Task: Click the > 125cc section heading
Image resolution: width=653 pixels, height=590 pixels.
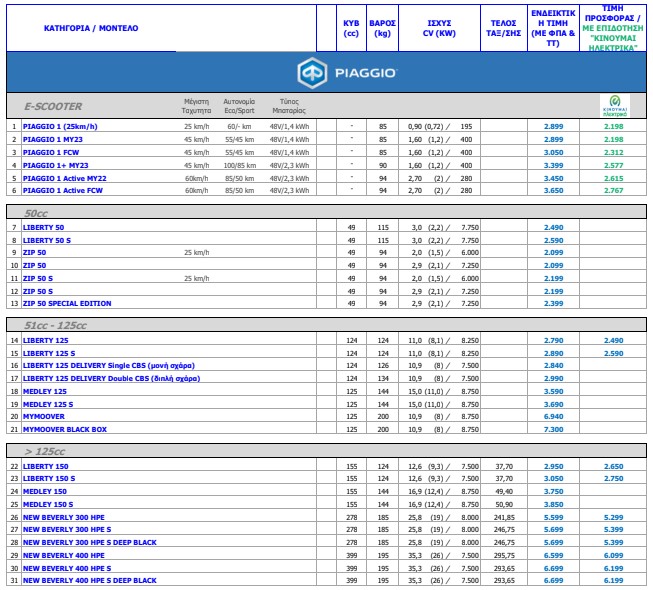Action: tap(45, 451)
